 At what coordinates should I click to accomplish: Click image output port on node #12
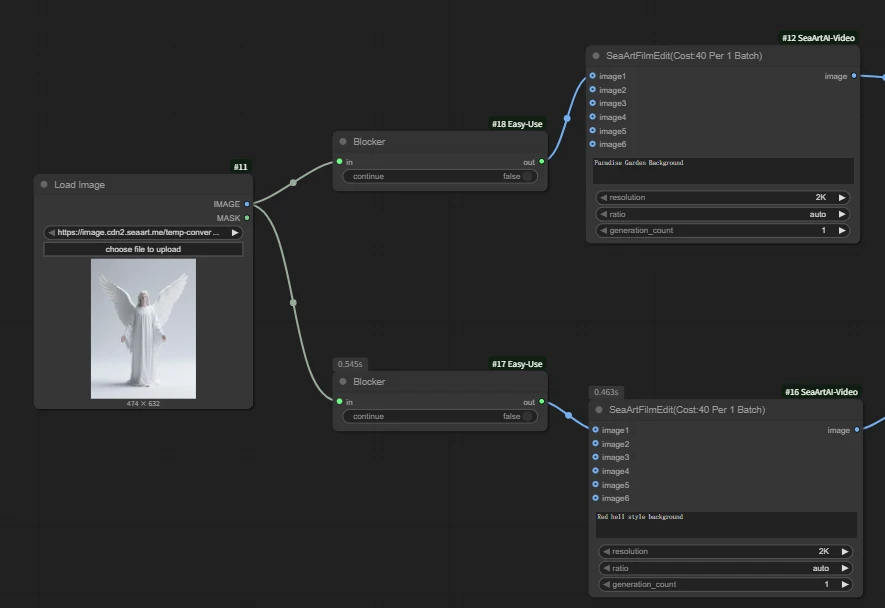click(854, 76)
